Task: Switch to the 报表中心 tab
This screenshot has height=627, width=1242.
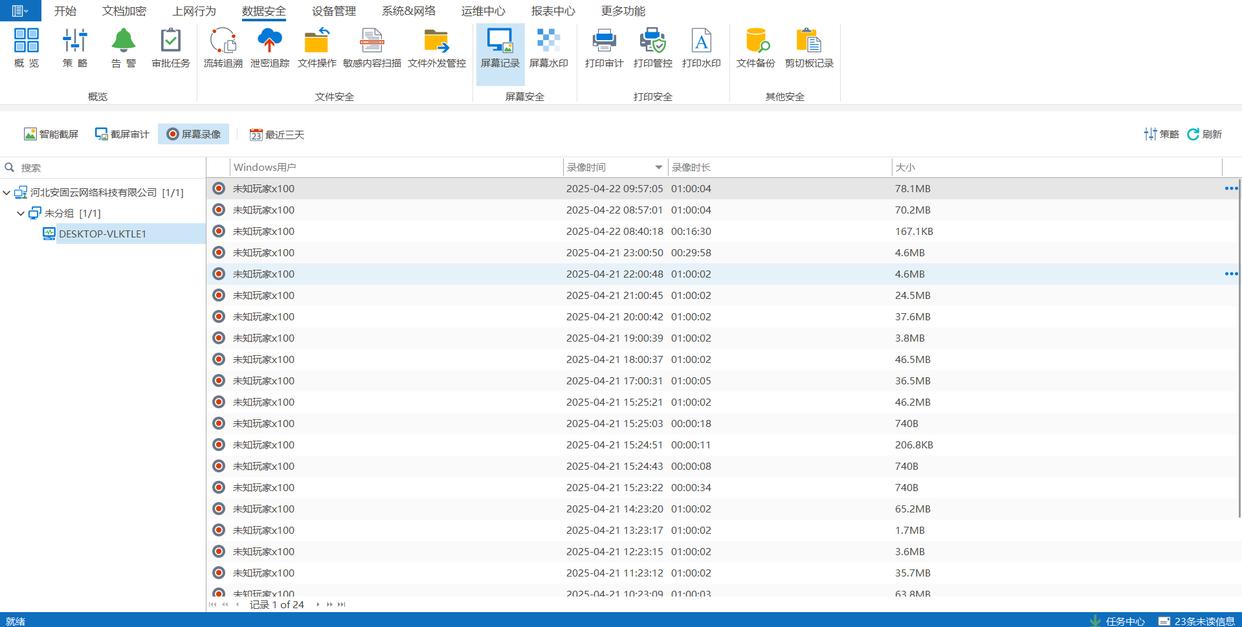Action: tap(552, 11)
